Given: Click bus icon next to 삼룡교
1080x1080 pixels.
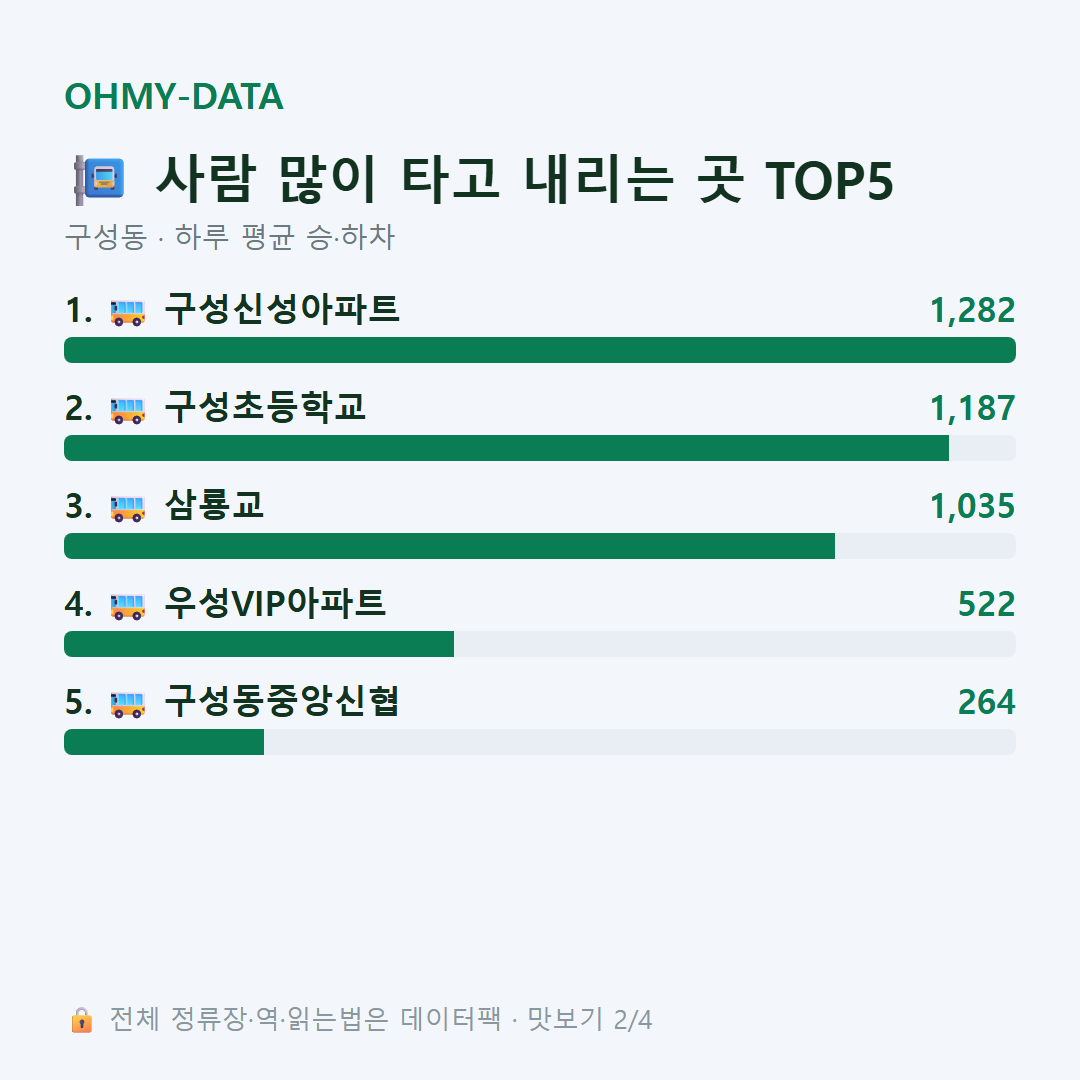Looking at the screenshot, I should coord(127,508).
